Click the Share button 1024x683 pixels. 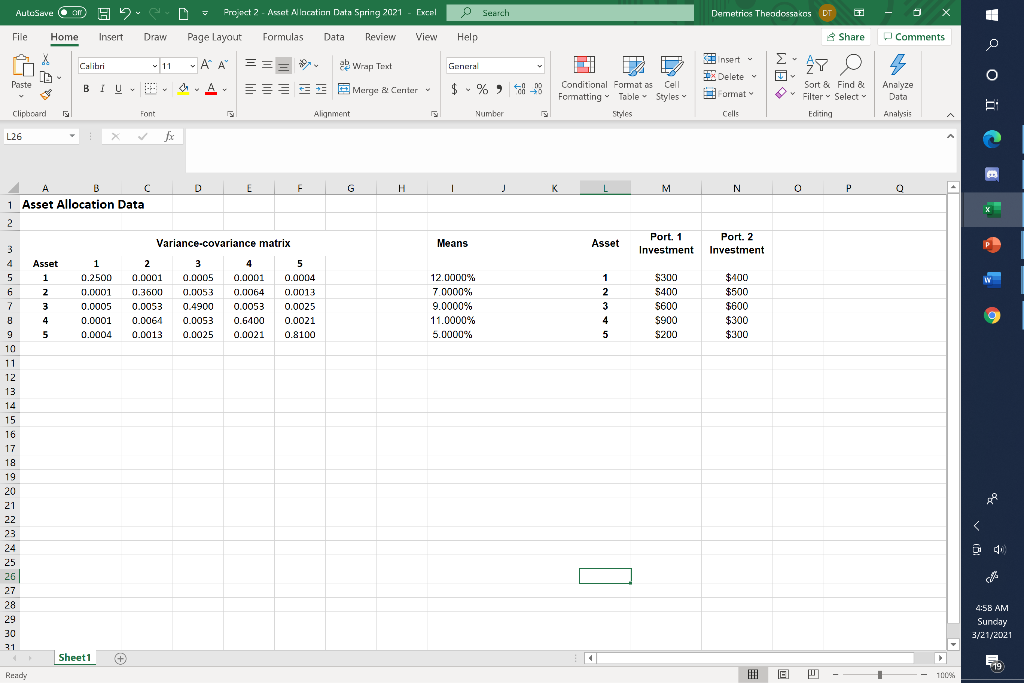(846, 37)
